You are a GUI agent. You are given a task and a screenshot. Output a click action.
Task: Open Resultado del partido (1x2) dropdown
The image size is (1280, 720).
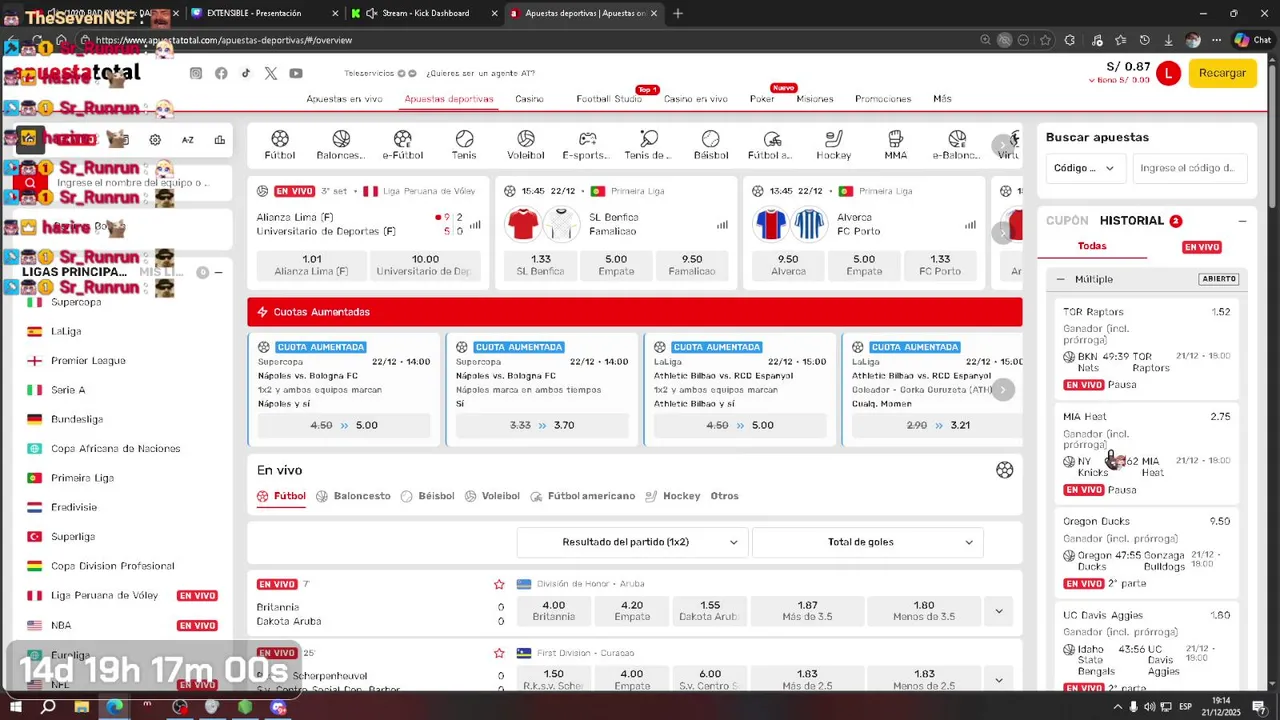pos(632,542)
